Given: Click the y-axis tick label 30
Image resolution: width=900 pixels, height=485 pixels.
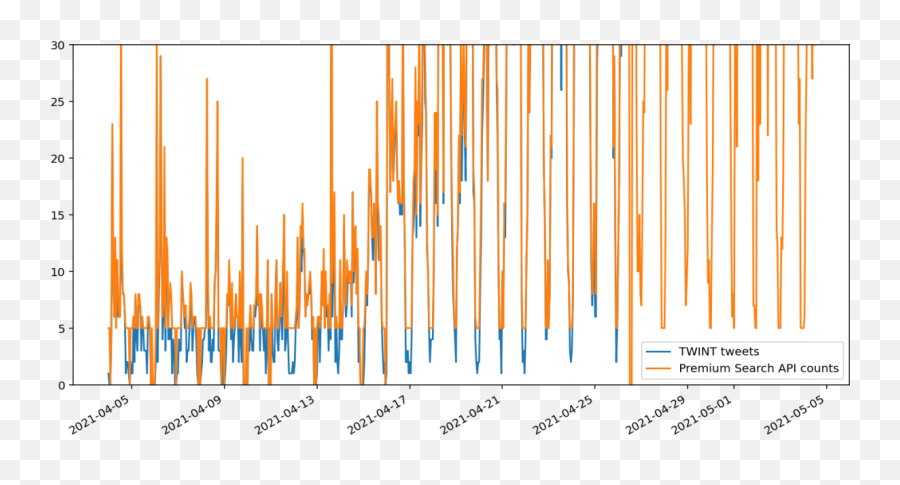Looking at the screenshot, I should point(57,45).
